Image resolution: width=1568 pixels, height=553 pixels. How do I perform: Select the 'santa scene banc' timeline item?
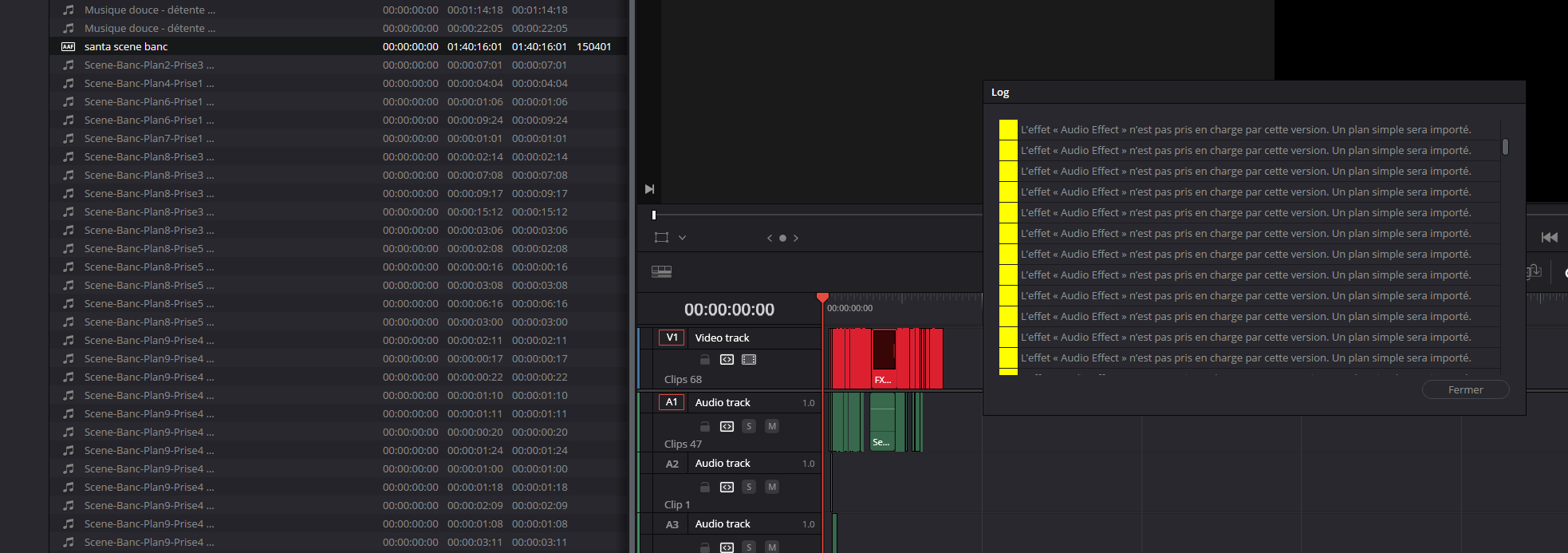click(x=126, y=47)
